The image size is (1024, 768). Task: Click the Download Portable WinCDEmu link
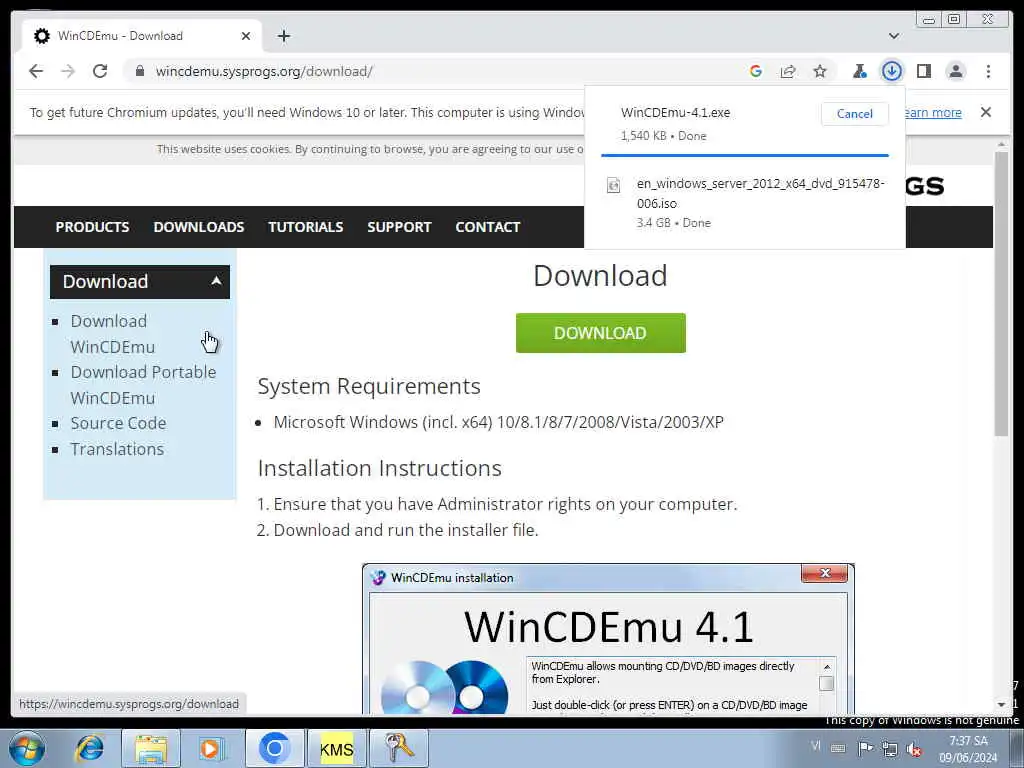point(143,385)
